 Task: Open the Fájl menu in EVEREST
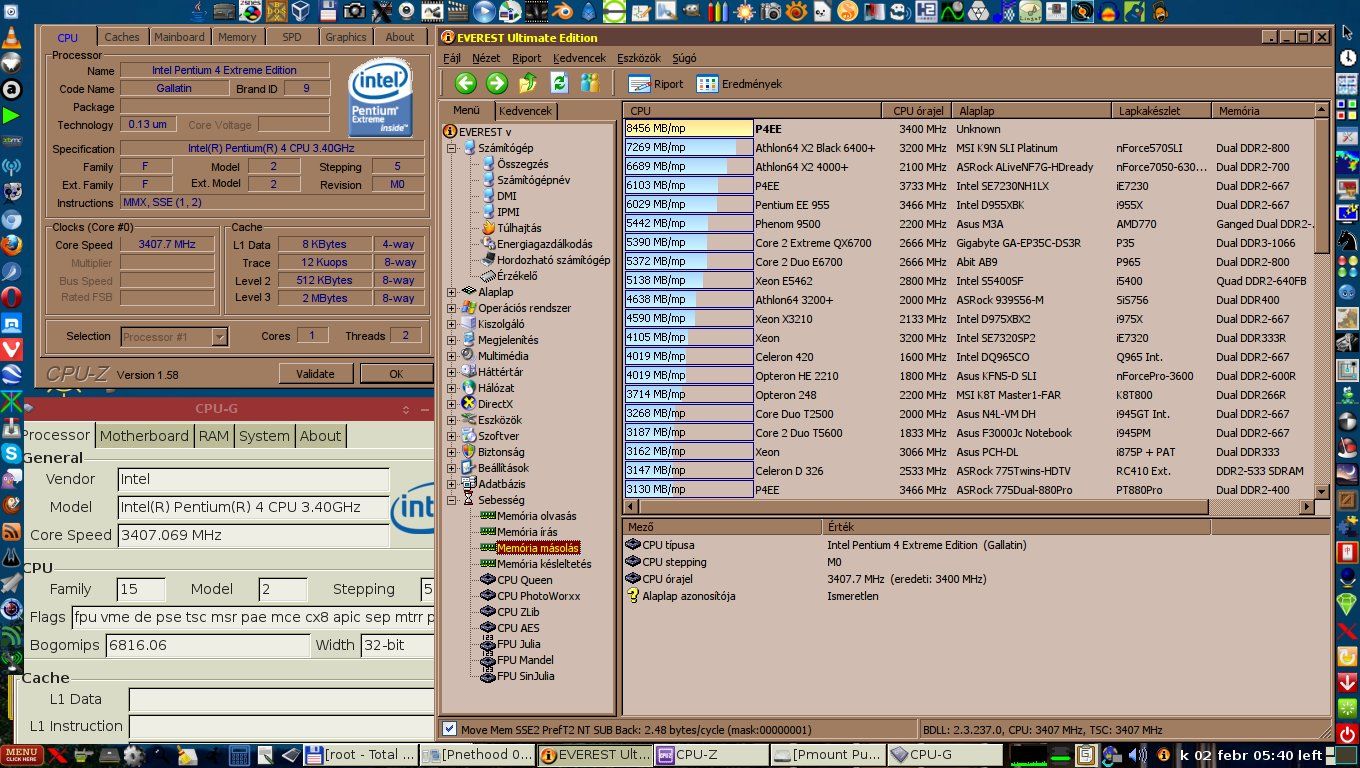[452, 58]
